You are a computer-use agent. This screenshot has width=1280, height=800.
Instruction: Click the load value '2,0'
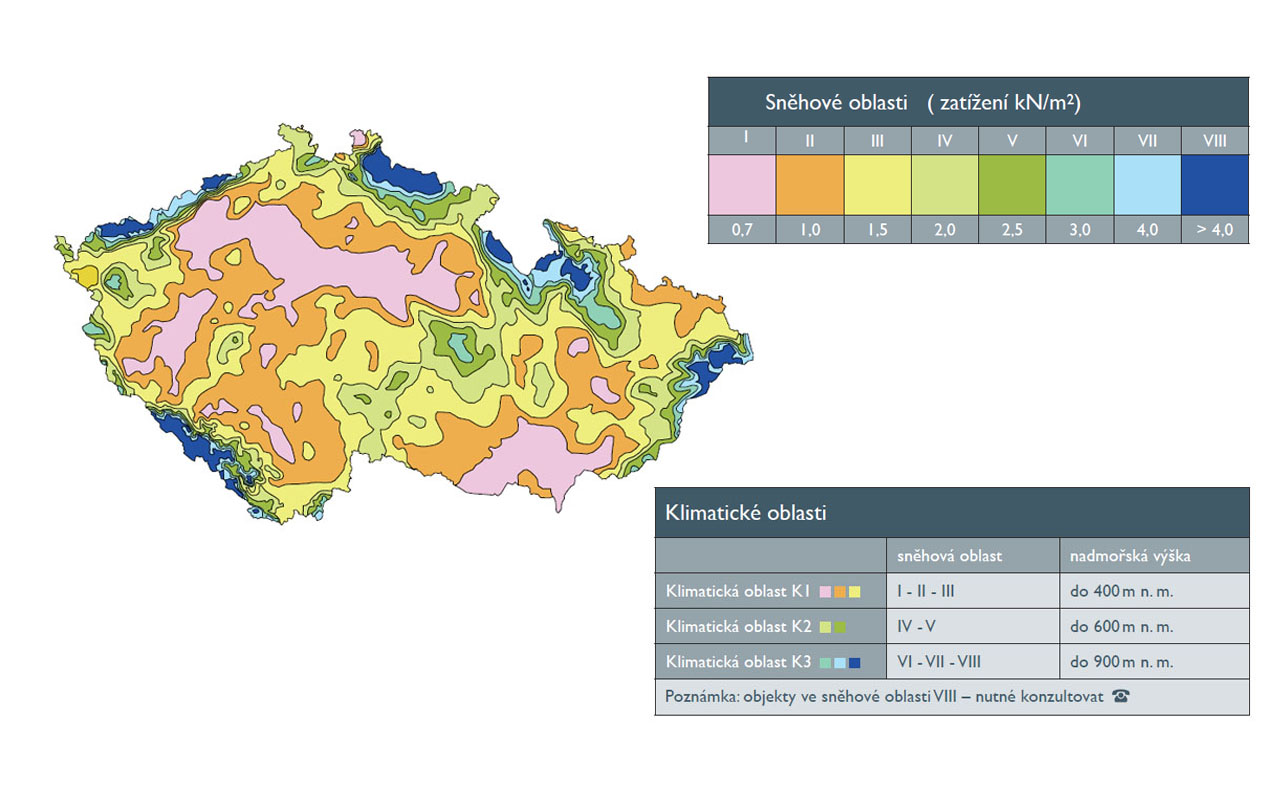(x=944, y=229)
